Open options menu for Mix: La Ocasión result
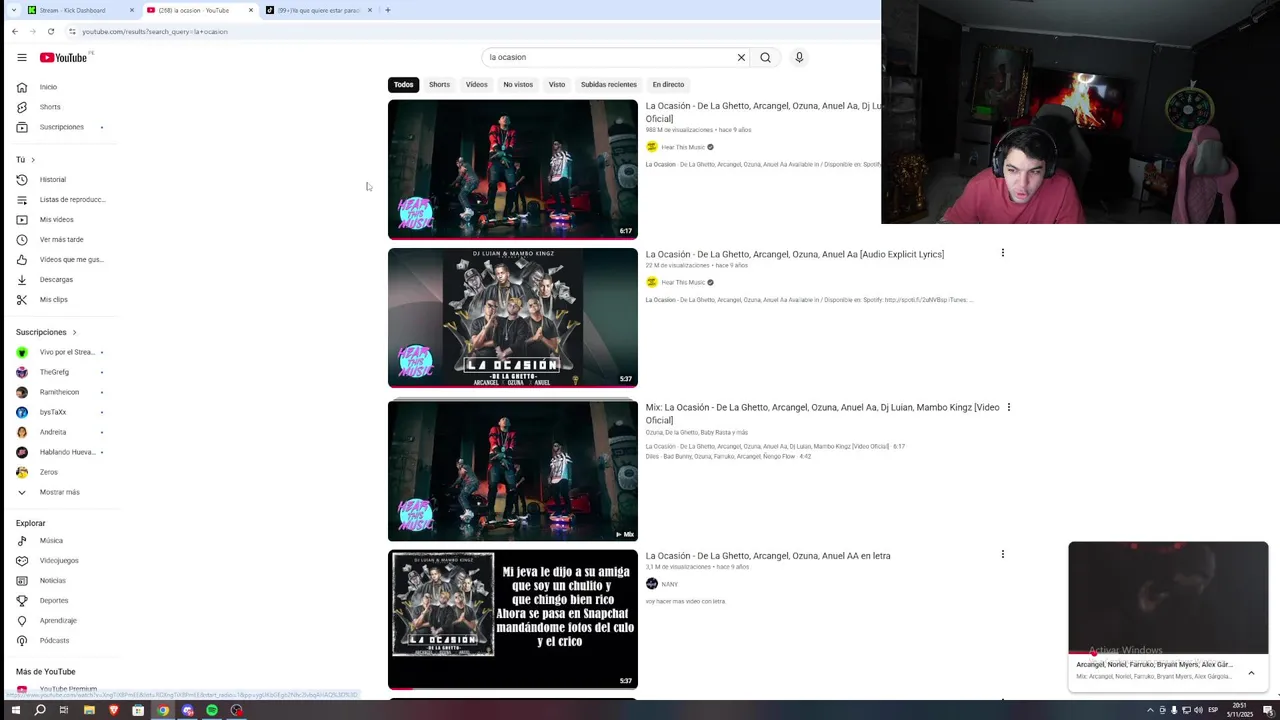 [x=1008, y=407]
